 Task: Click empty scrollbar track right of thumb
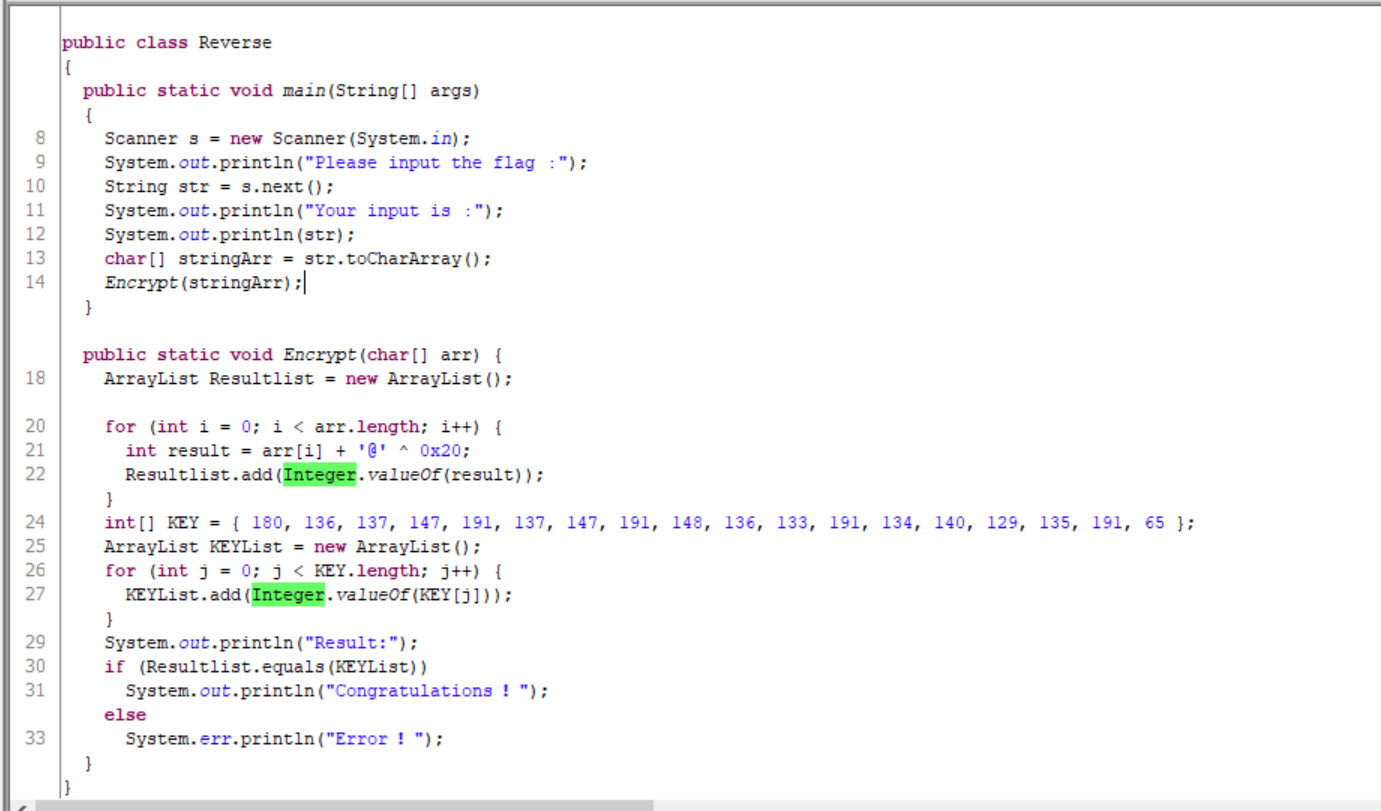pyautogui.click(x=1000, y=805)
